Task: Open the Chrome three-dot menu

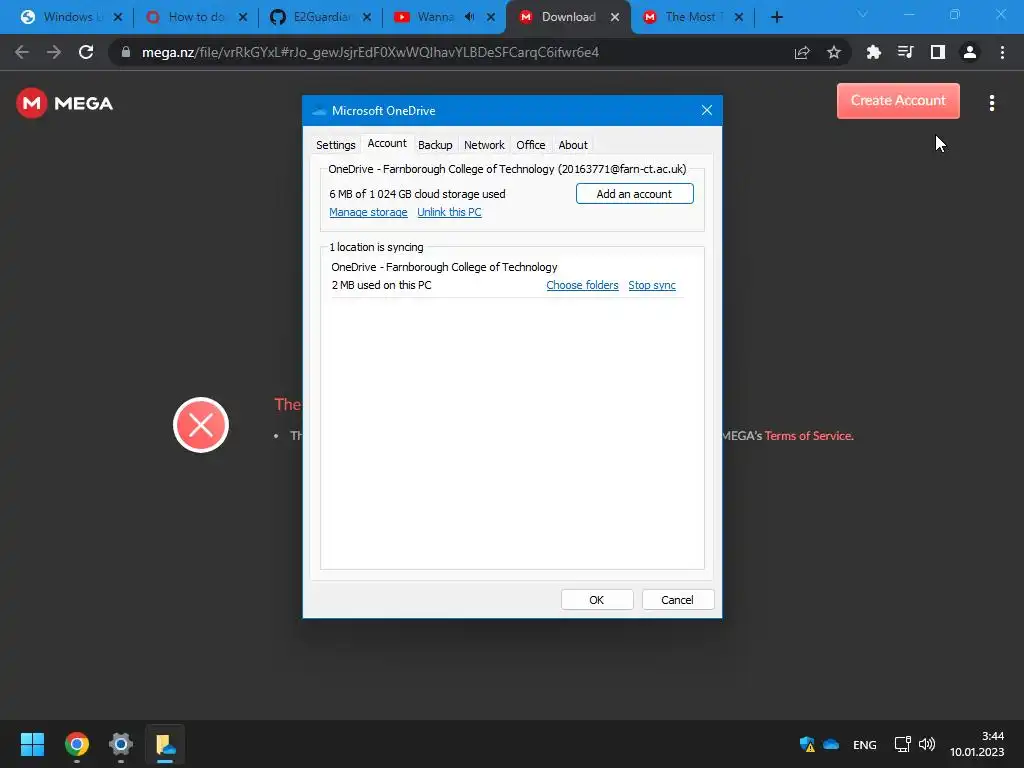Action: [x=1002, y=52]
